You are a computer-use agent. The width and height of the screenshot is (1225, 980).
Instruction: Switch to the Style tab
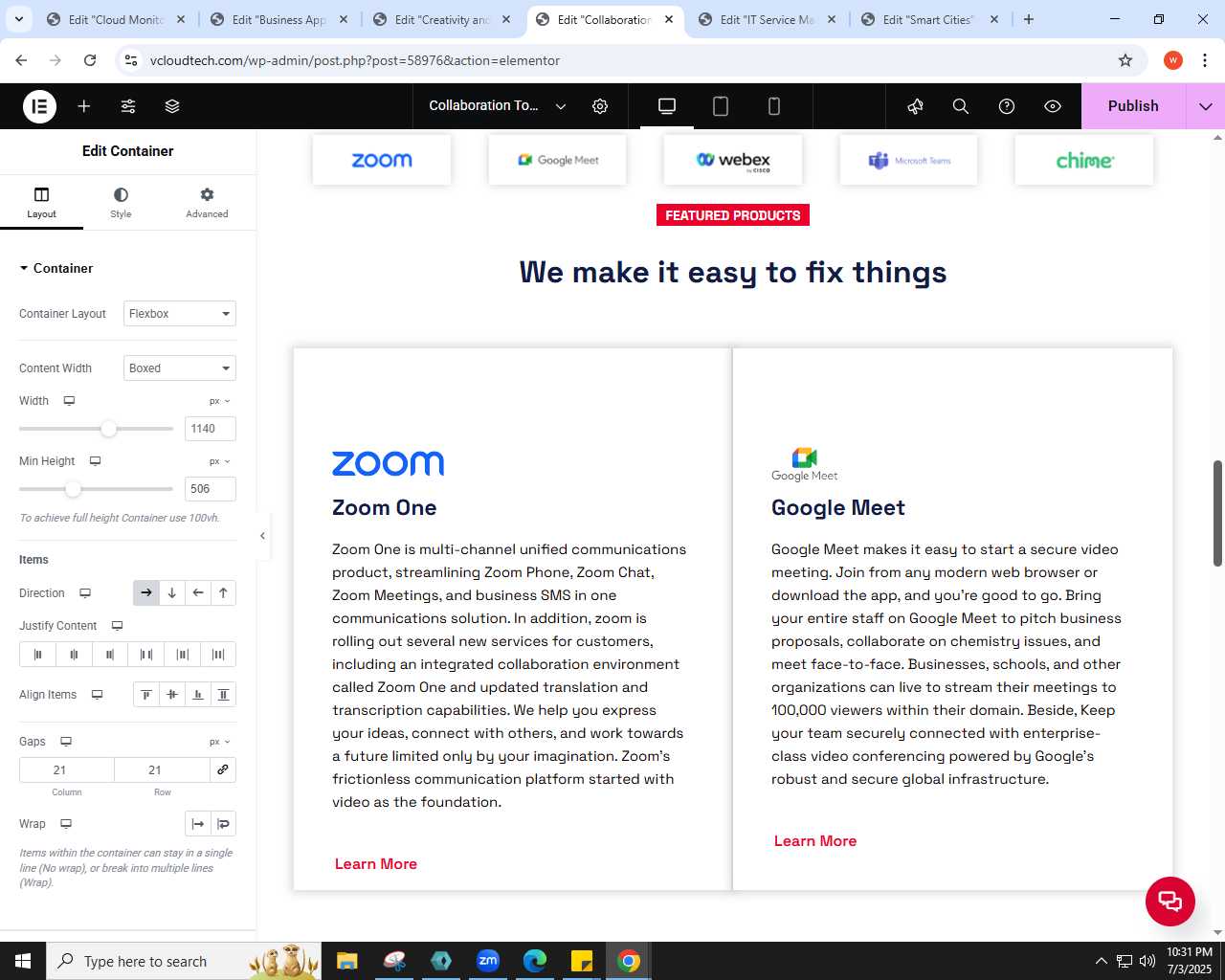pos(121,203)
